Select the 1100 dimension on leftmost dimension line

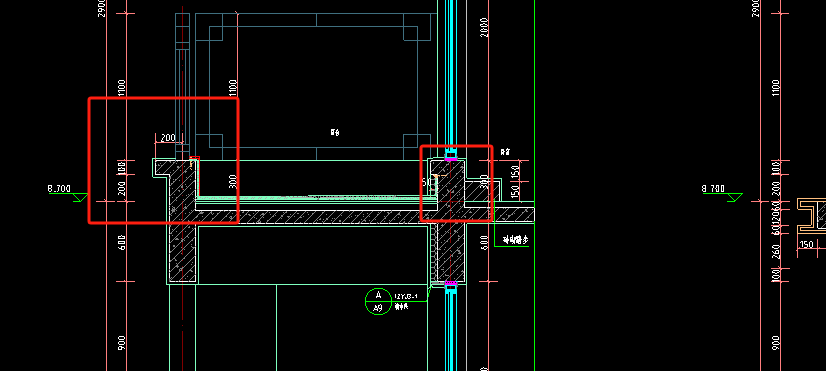tap(122, 88)
